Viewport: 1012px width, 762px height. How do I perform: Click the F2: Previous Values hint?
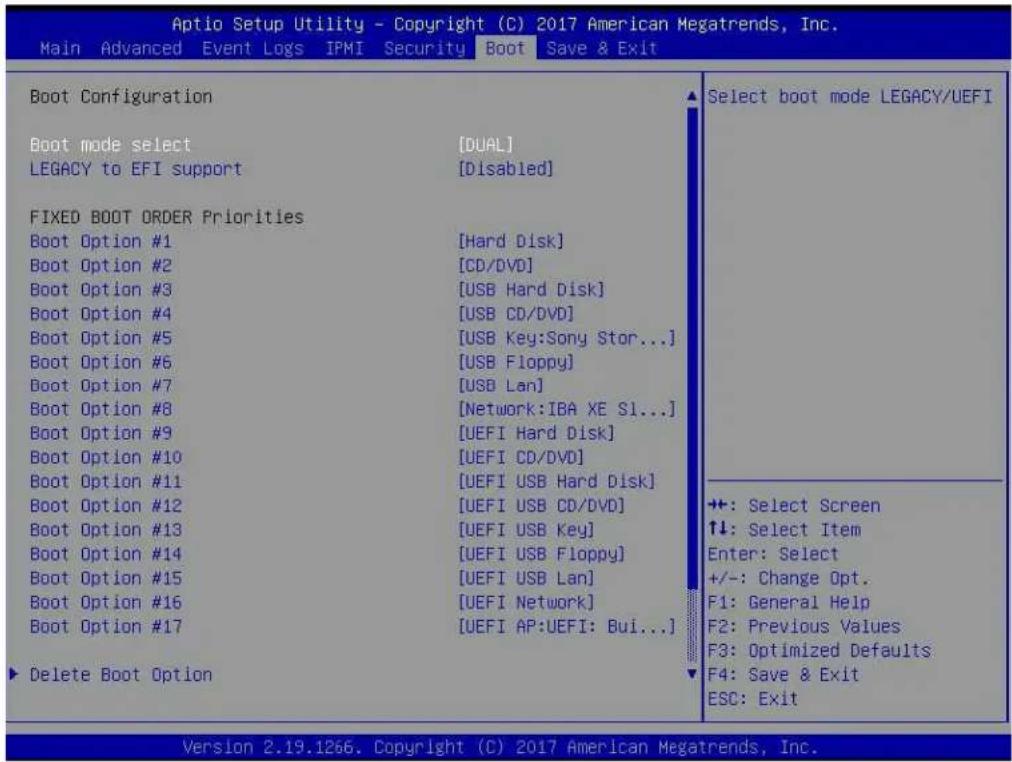pyautogui.click(x=804, y=627)
